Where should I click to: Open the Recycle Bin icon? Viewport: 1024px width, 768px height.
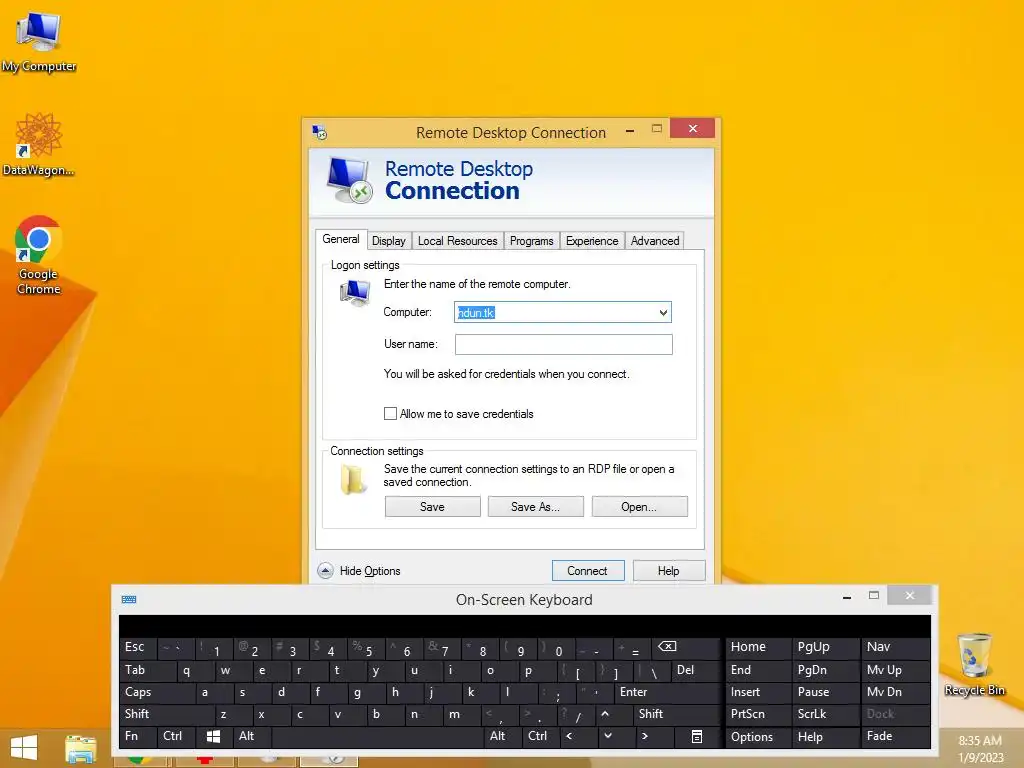pos(974,664)
